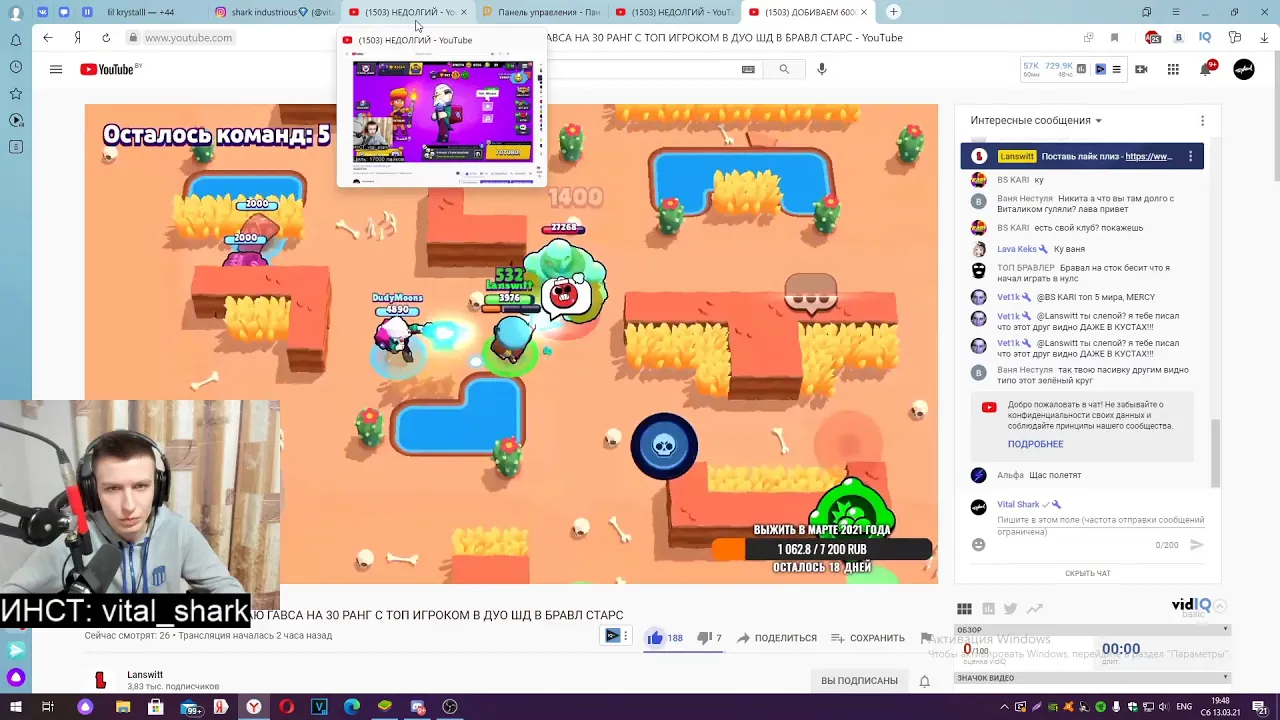The width and height of the screenshot is (1280, 720).
Task: Click ПОДЕЛИТЬСЯ share button
Action: click(x=776, y=638)
